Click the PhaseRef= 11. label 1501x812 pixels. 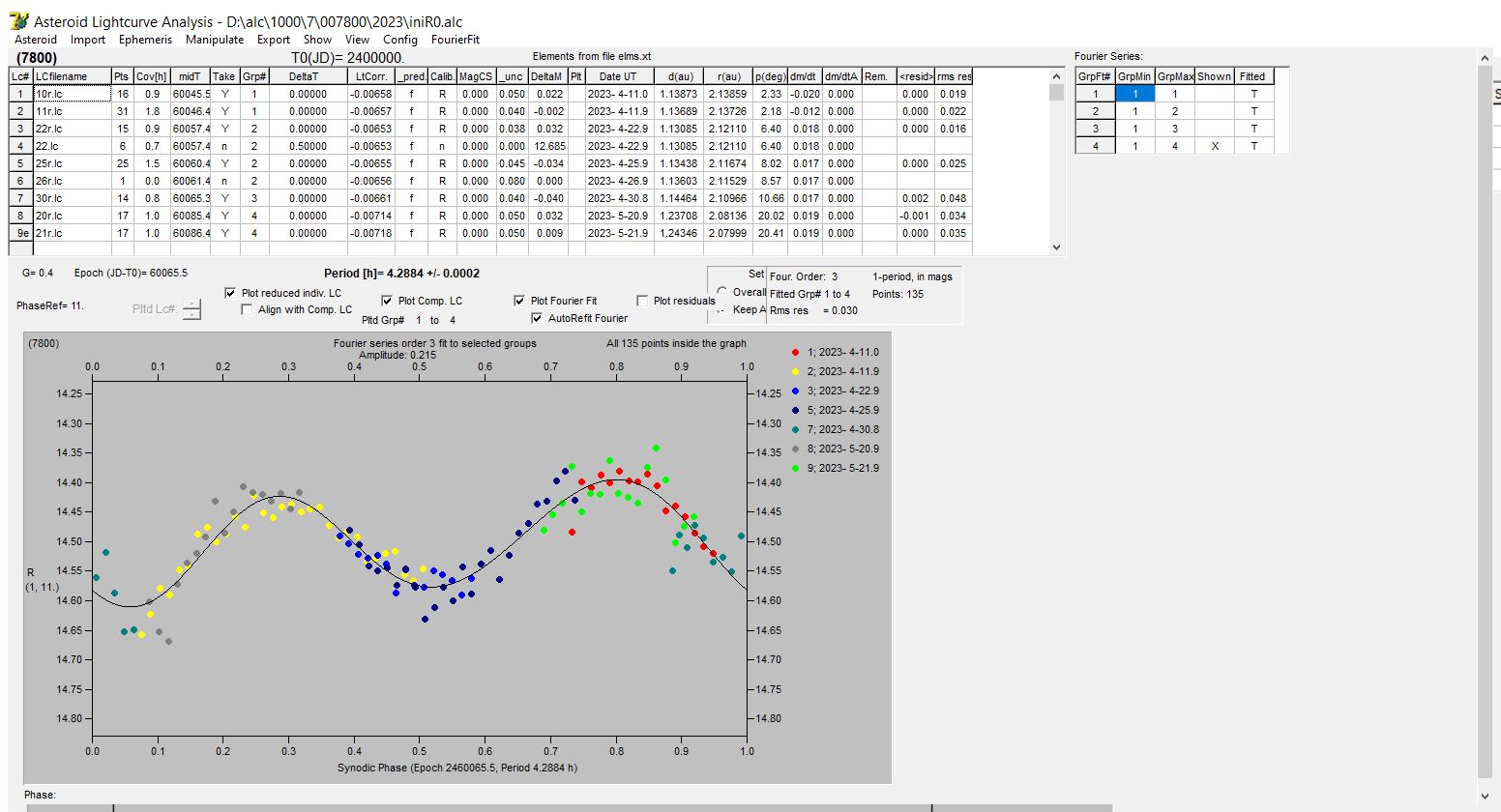point(50,305)
